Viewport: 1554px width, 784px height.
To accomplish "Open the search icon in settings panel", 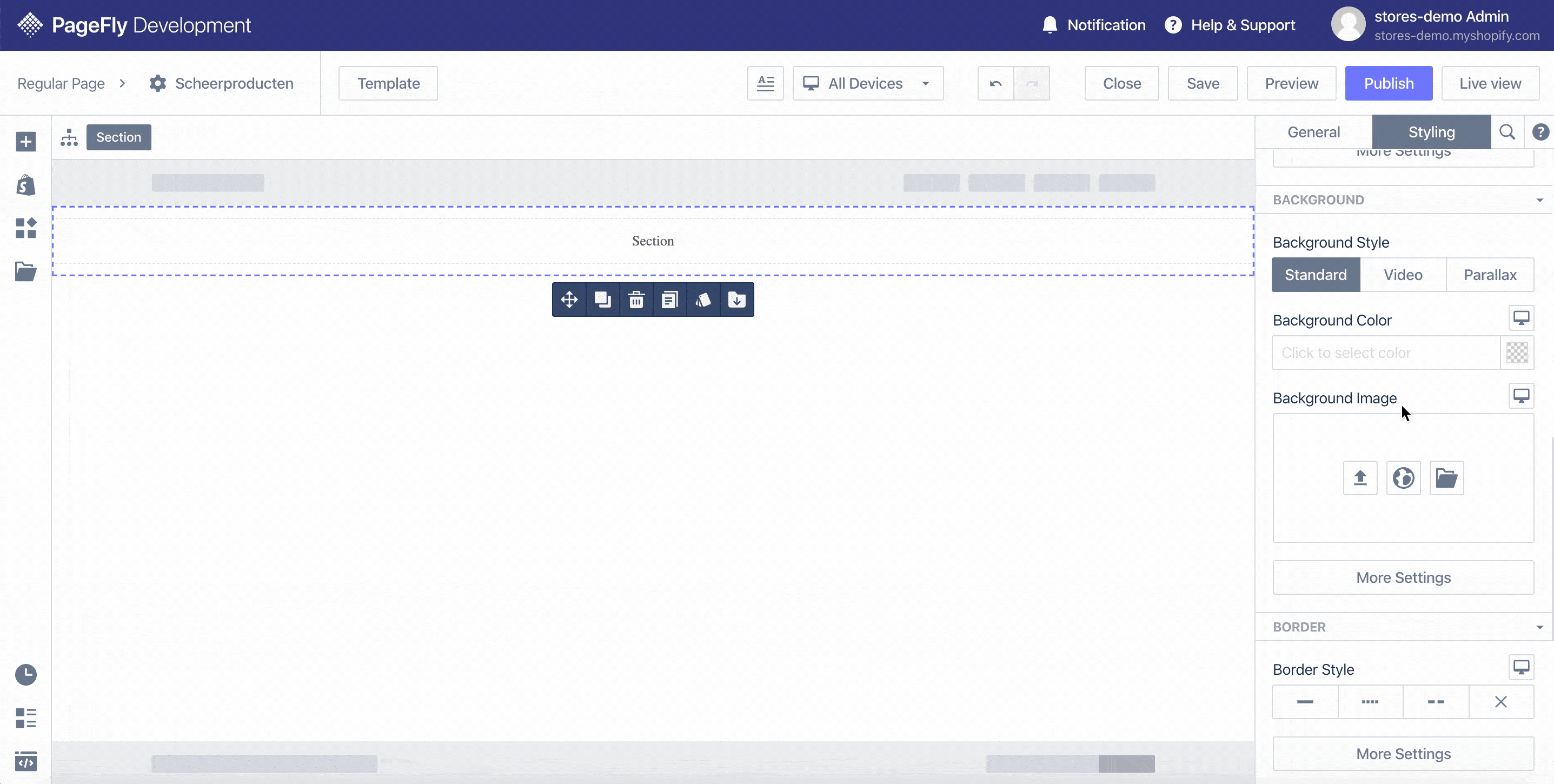I will [1507, 132].
